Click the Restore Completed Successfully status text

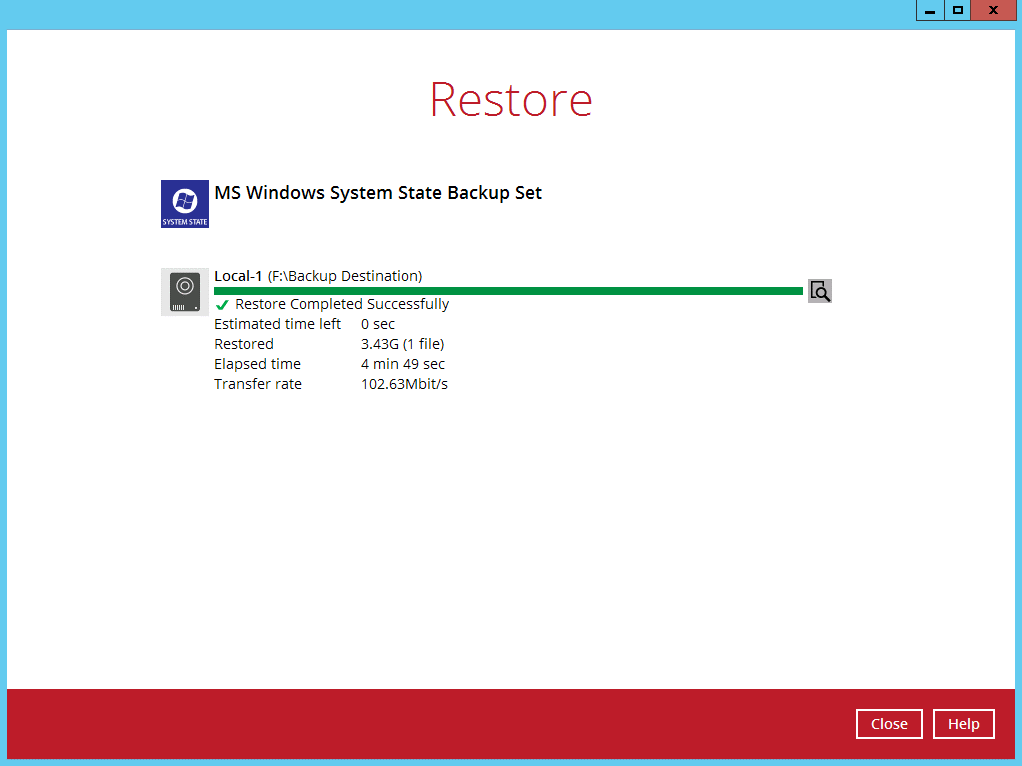click(342, 304)
